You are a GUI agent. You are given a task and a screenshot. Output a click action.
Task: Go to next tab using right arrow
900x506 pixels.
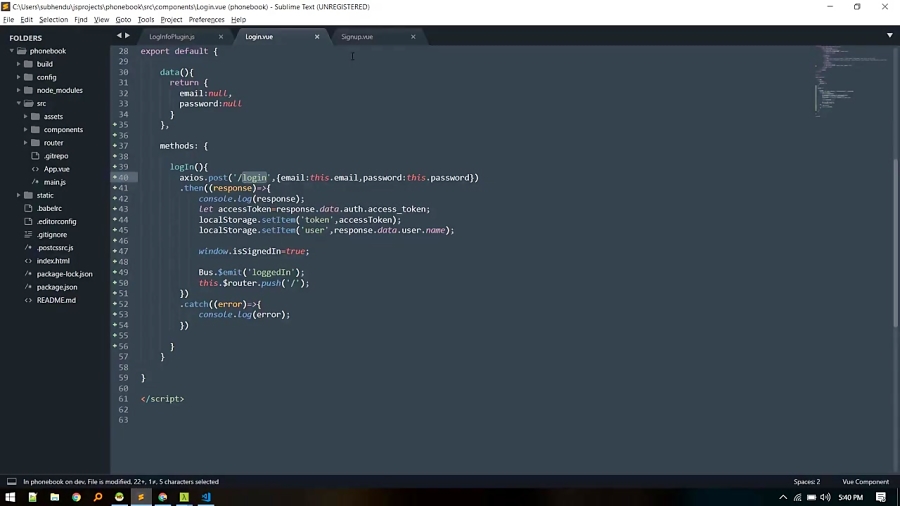pyautogui.click(x=127, y=36)
